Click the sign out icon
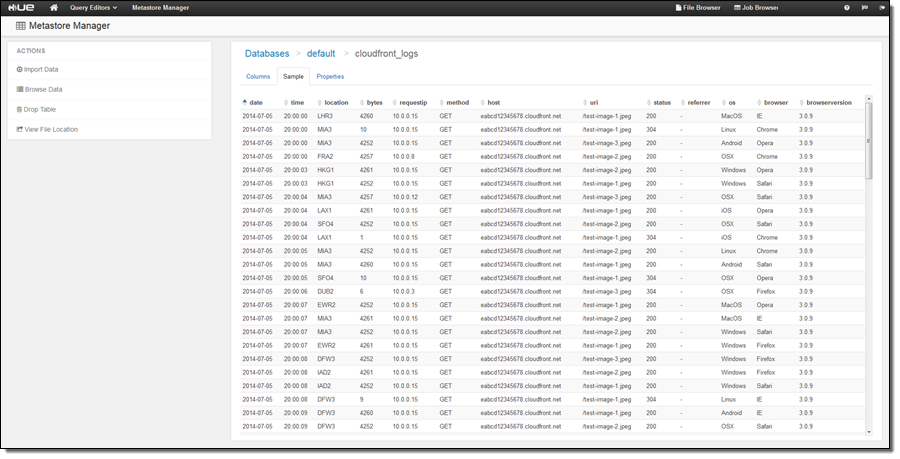900x459 pixels. (882, 7)
